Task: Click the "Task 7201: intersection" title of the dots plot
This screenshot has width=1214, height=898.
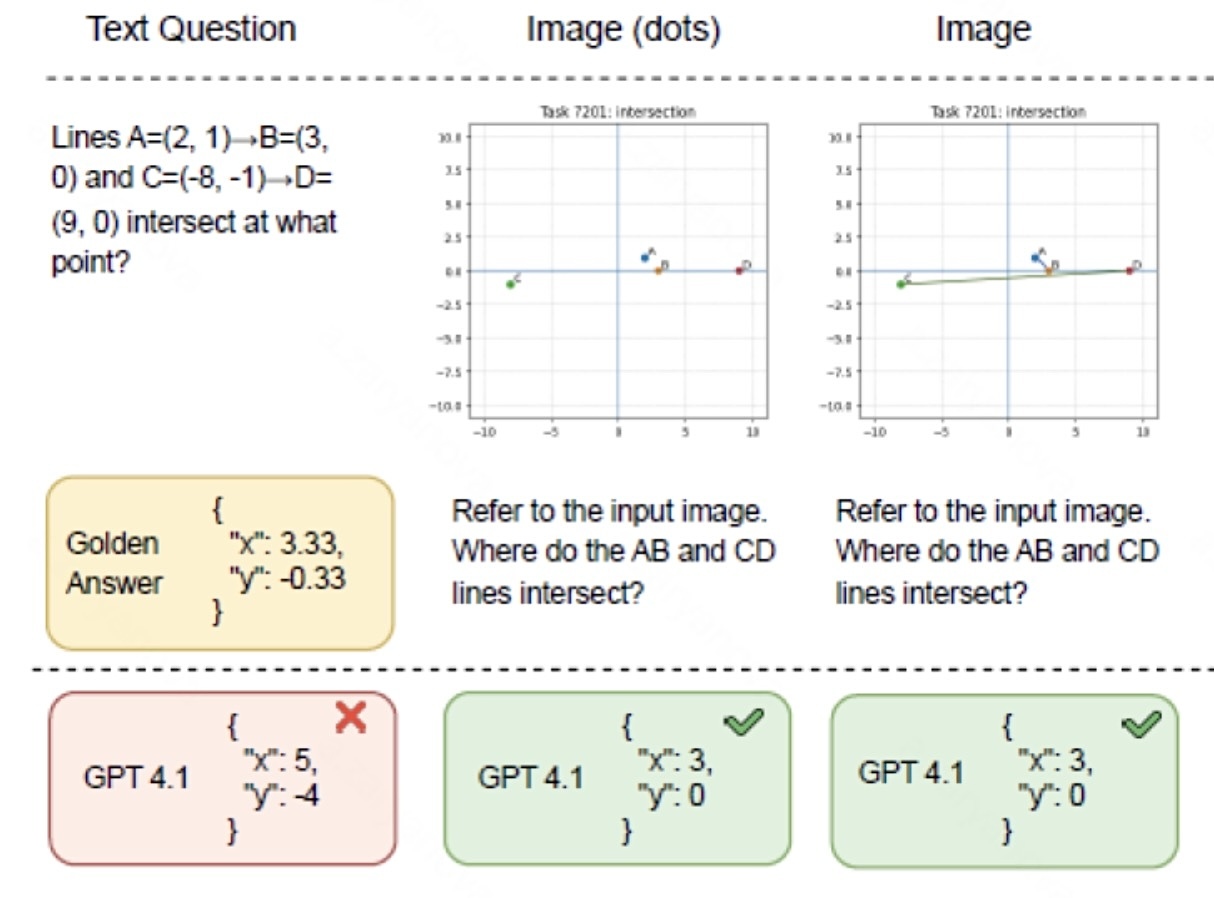Action: (619, 112)
